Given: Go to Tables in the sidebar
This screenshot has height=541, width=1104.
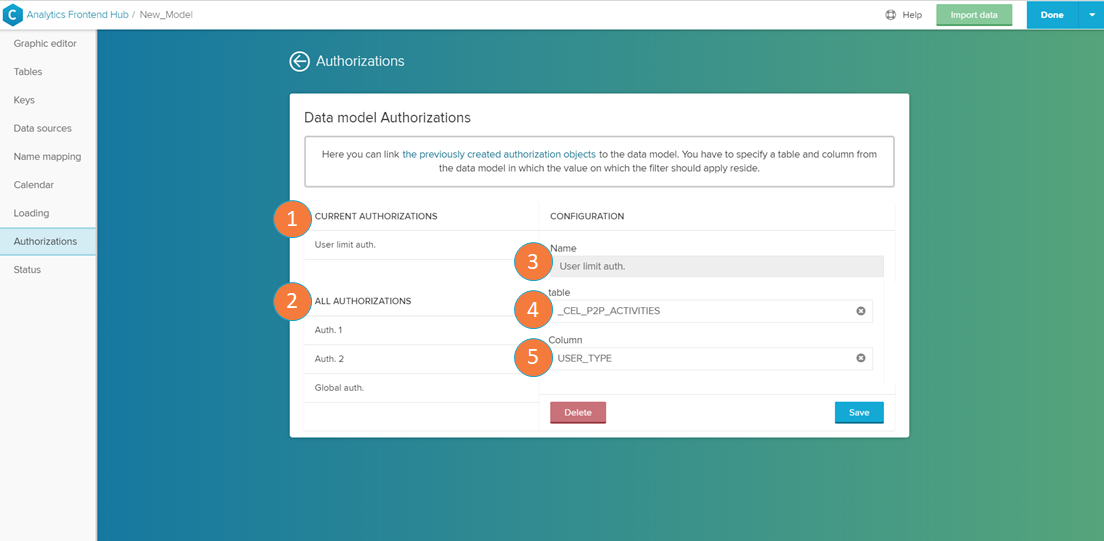Looking at the screenshot, I should (x=28, y=72).
